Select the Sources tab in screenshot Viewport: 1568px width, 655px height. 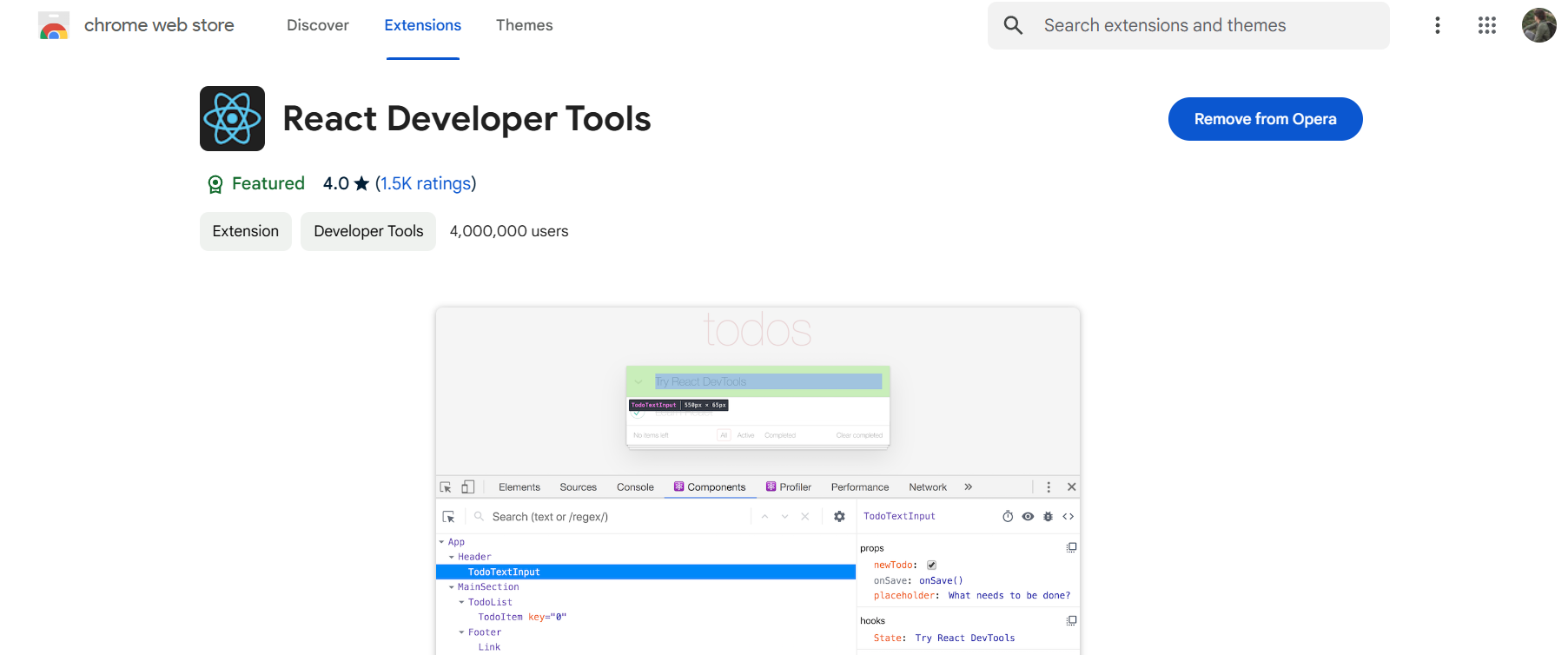point(579,487)
